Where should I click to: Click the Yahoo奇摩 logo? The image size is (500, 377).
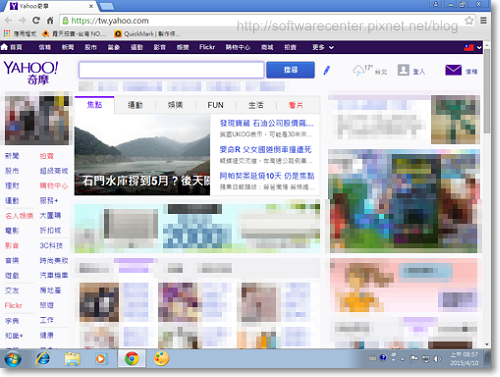(x=31, y=72)
